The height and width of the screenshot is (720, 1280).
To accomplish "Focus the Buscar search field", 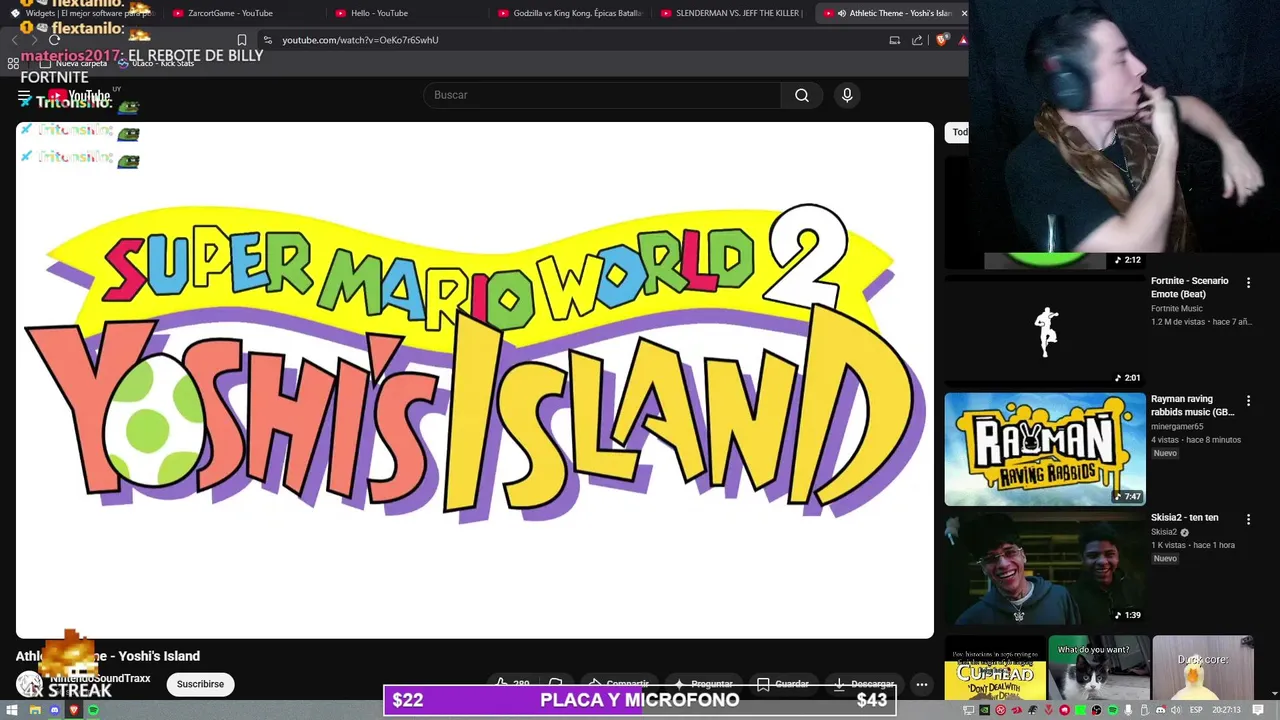I will (x=602, y=95).
